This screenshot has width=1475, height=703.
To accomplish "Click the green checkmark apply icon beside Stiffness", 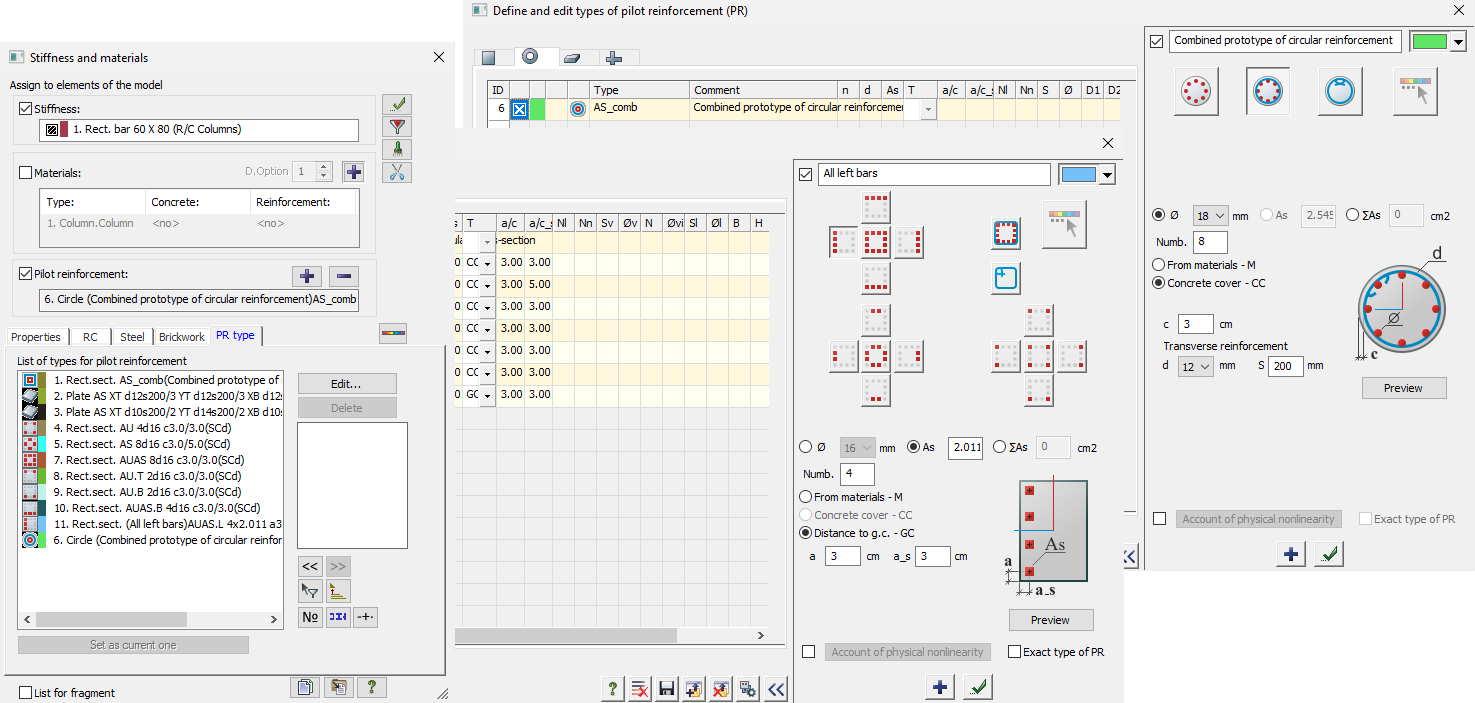I will [x=398, y=105].
